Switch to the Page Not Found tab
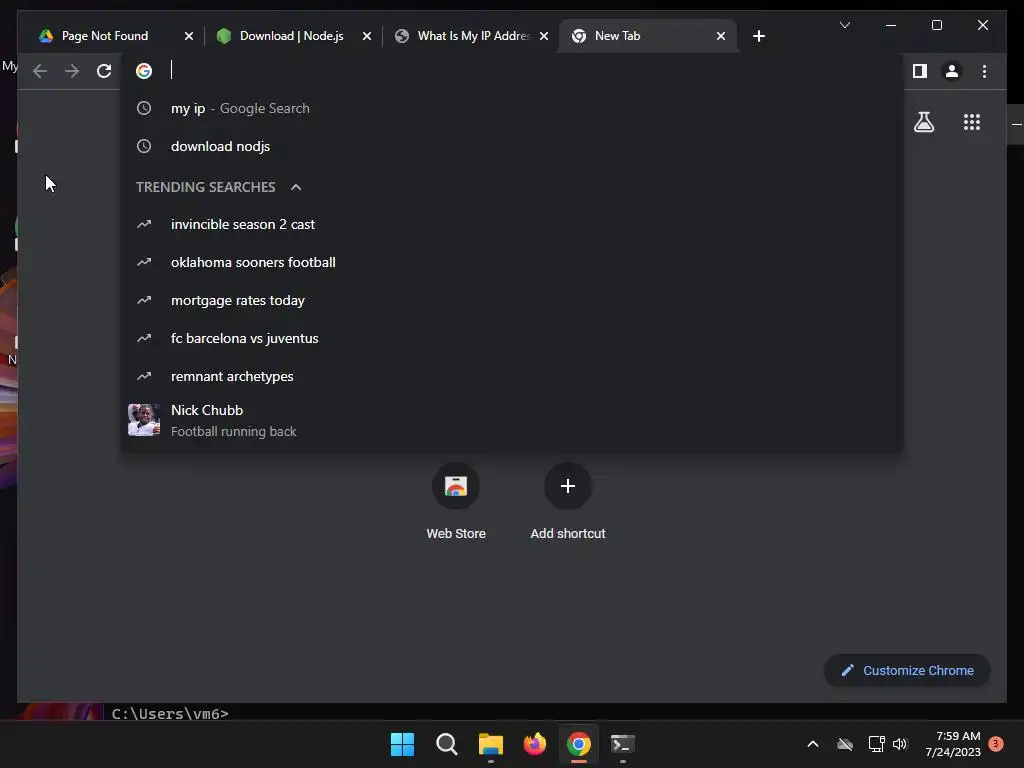This screenshot has width=1024, height=768. [104, 36]
